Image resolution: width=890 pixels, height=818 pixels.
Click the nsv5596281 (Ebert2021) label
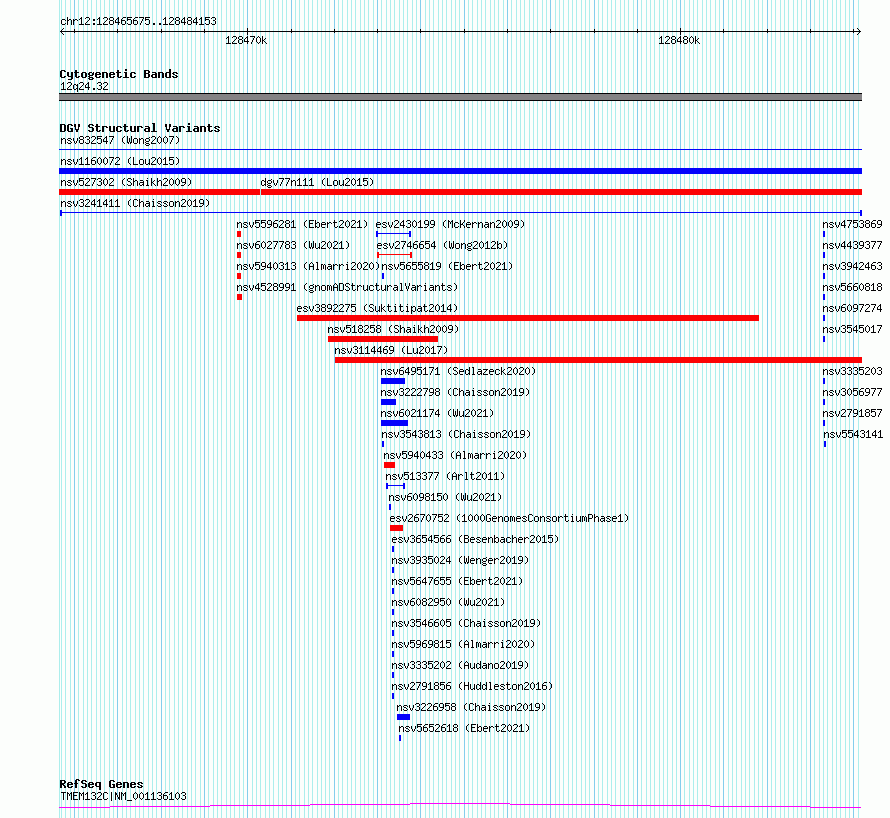(x=302, y=224)
